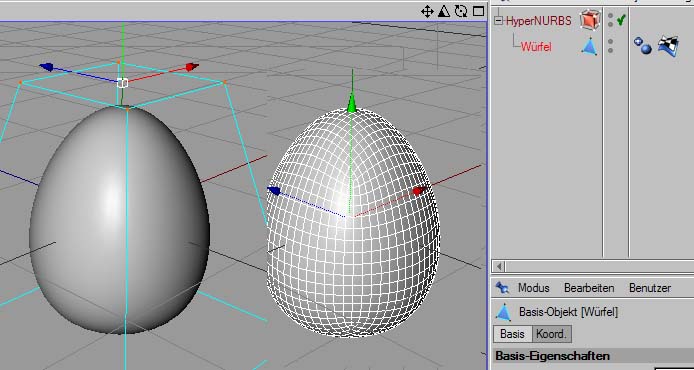The image size is (694, 370).
Task: Open the Benutzer menu
Action: point(649,288)
